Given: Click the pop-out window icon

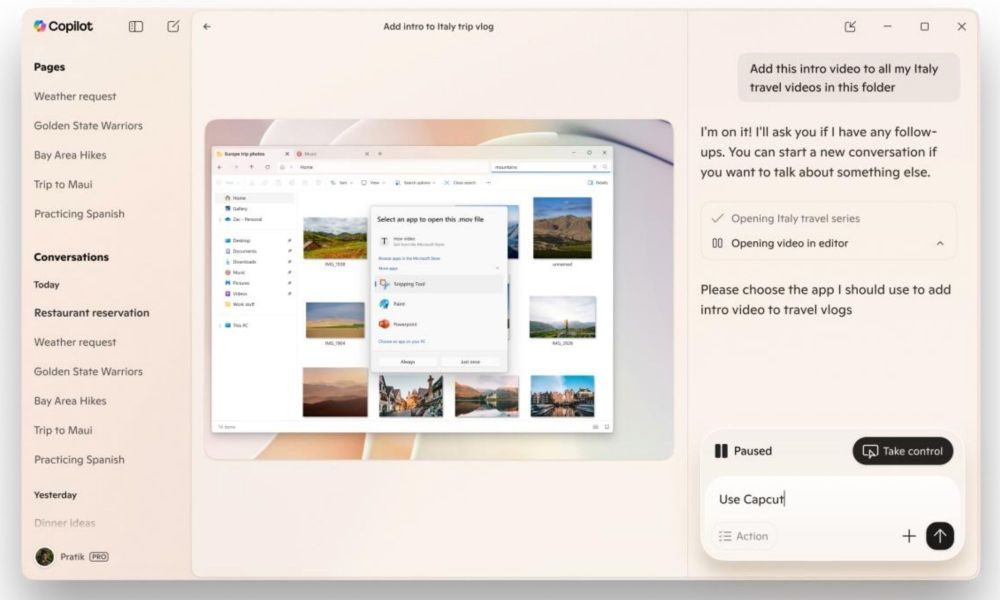Looking at the screenshot, I should coord(850,27).
